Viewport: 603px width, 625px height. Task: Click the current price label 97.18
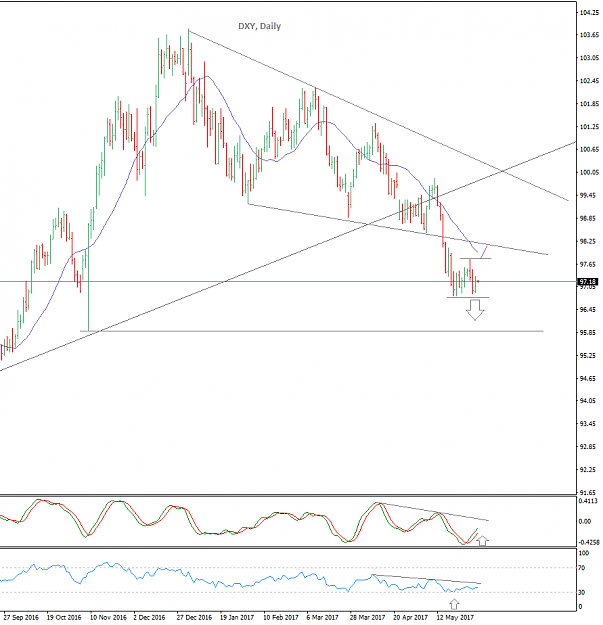click(588, 282)
